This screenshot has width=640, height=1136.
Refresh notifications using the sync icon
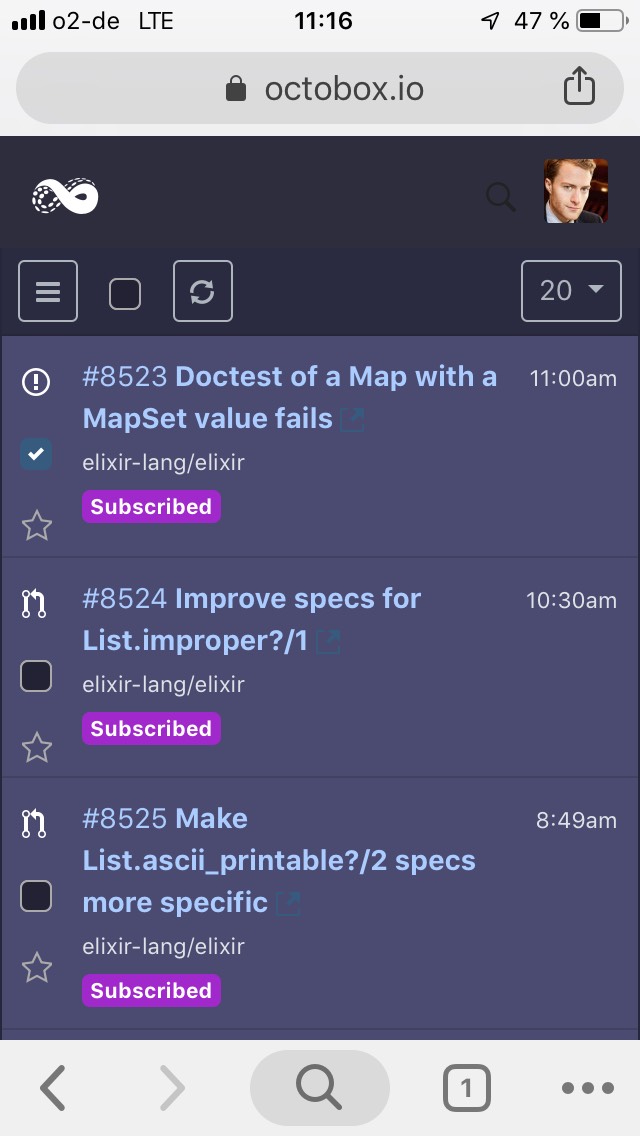tap(203, 291)
